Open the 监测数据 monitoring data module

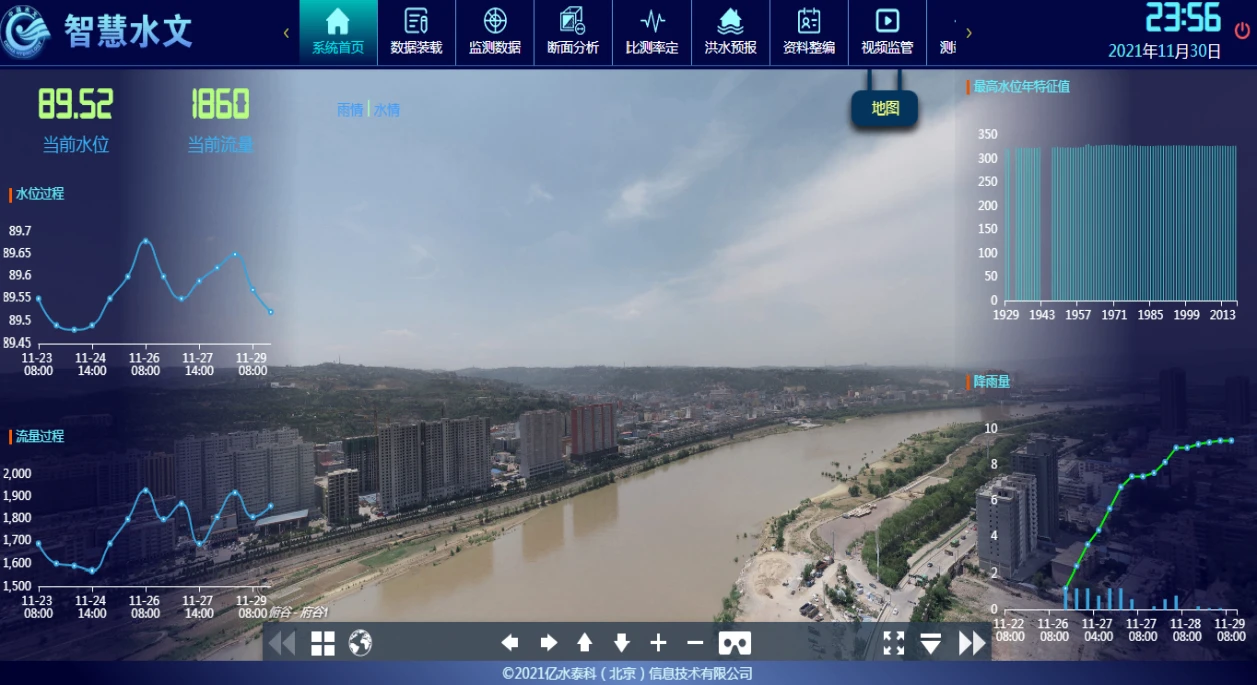tap(494, 32)
